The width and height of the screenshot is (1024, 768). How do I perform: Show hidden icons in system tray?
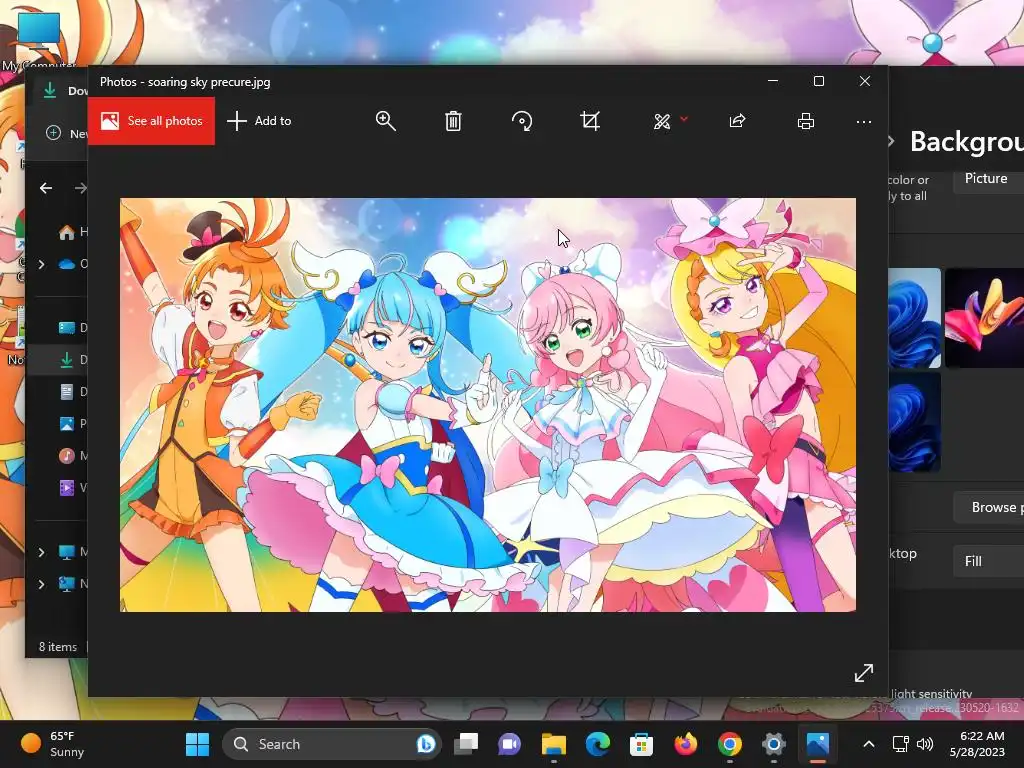(869, 744)
